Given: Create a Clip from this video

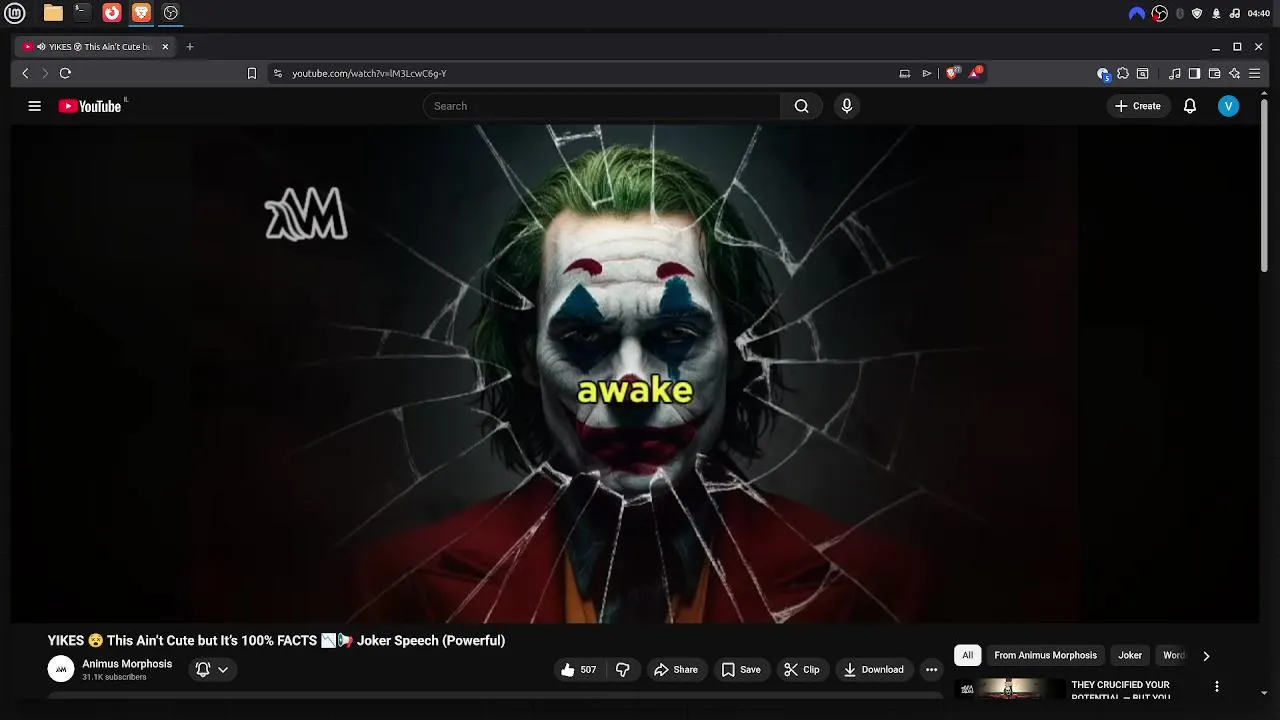Looking at the screenshot, I should (802, 670).
